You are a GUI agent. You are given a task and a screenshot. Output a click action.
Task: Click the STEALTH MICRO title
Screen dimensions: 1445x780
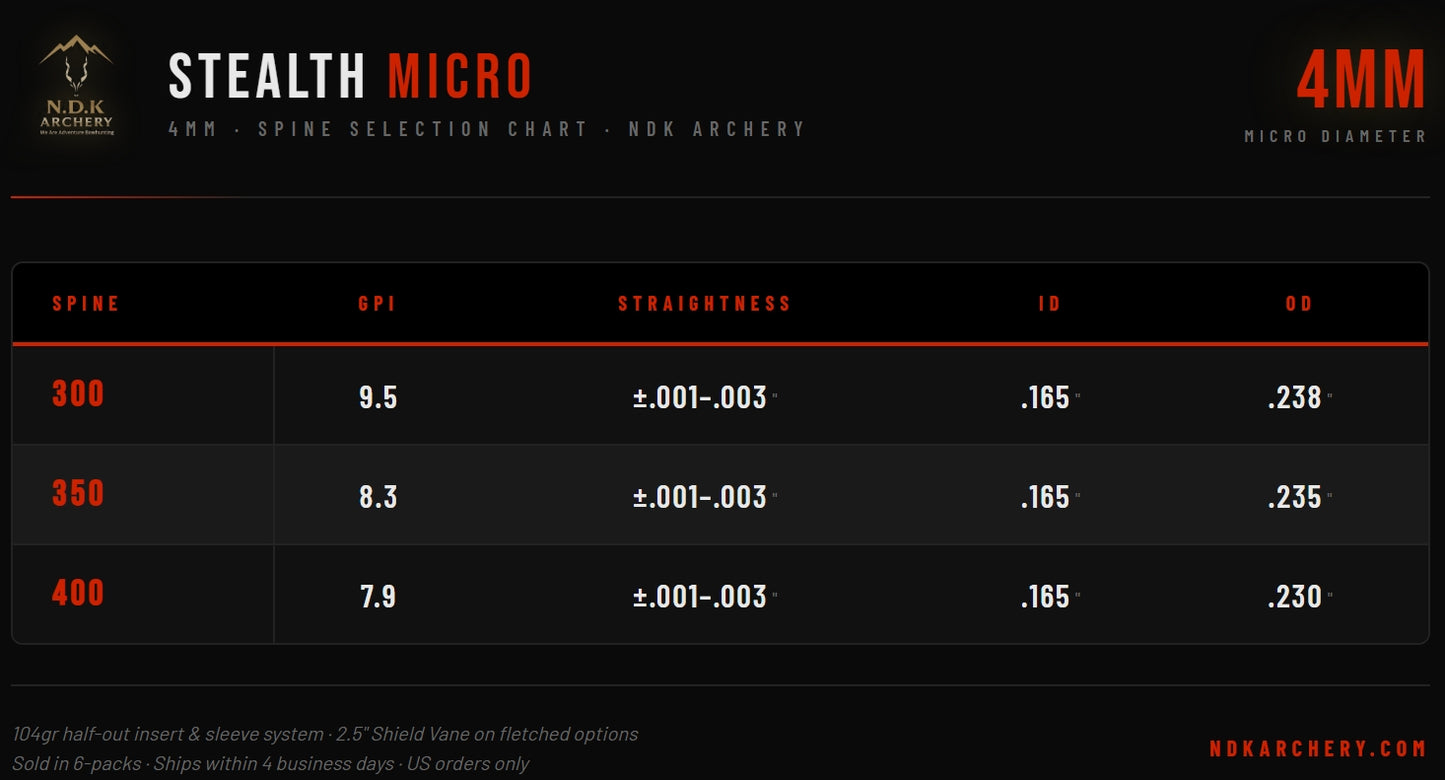(x=350, y=76)
